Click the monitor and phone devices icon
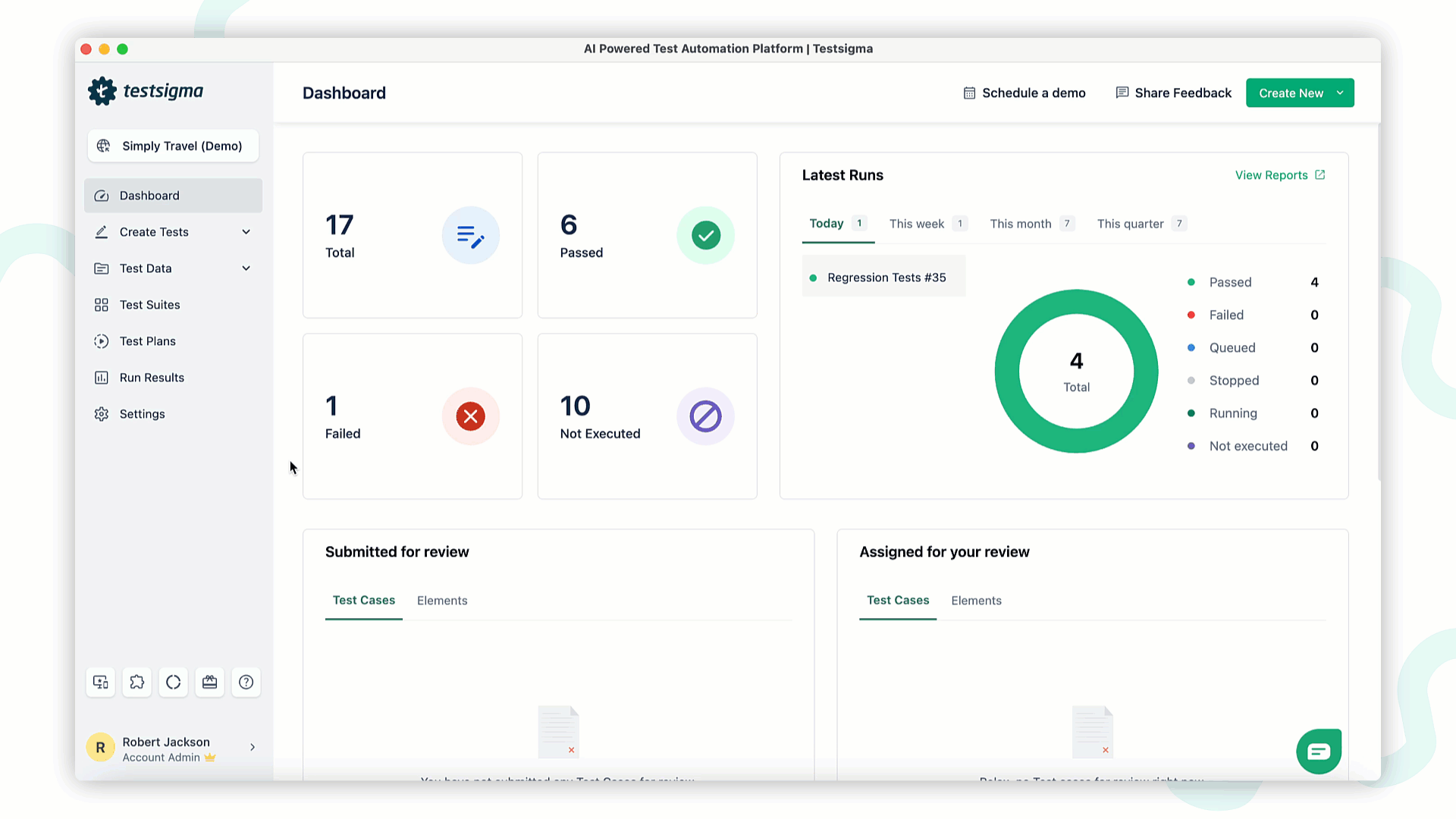The height and width of the screenshot is (819, 1456). [101, 682]
